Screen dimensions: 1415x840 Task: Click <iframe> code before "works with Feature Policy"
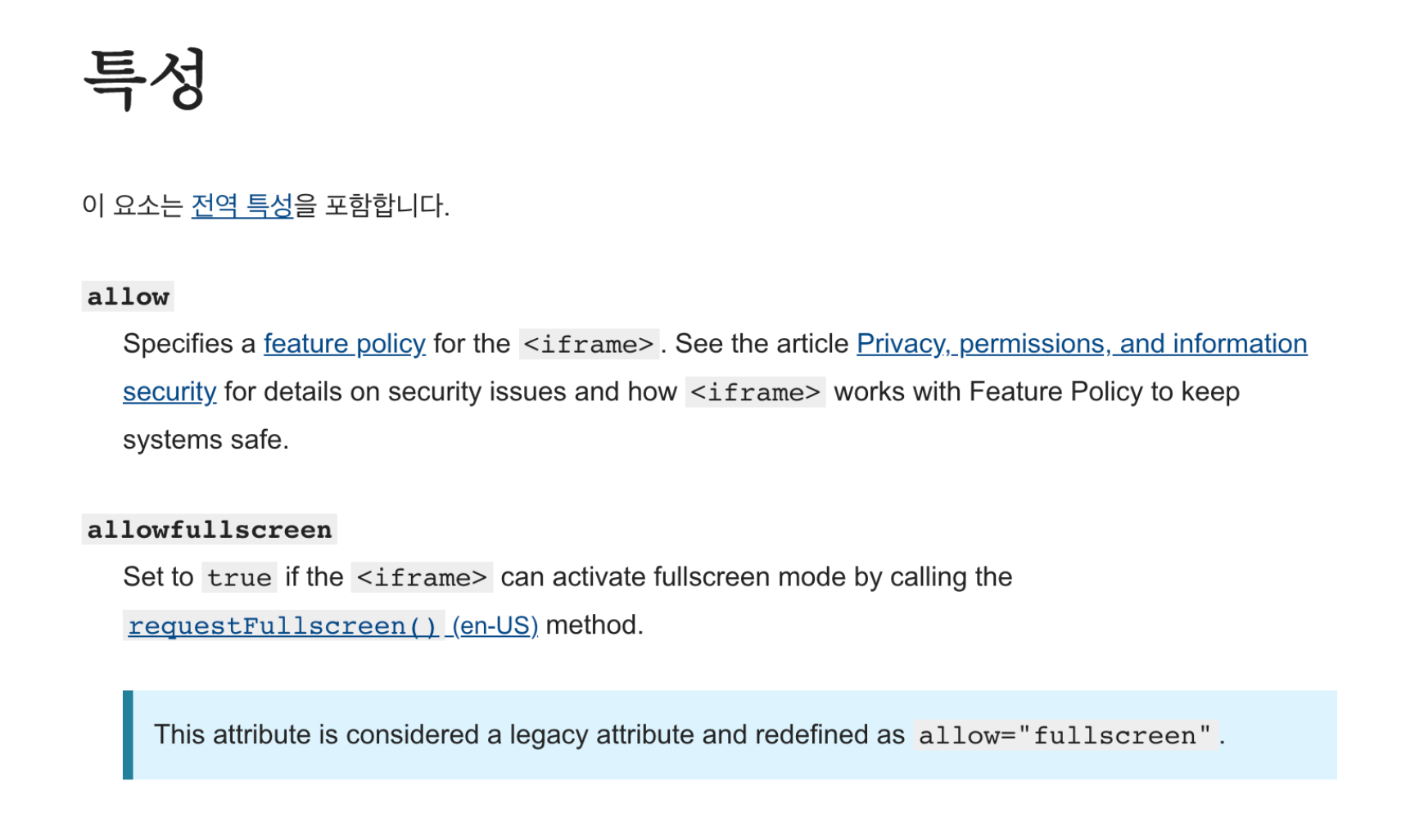coord(754,393)
